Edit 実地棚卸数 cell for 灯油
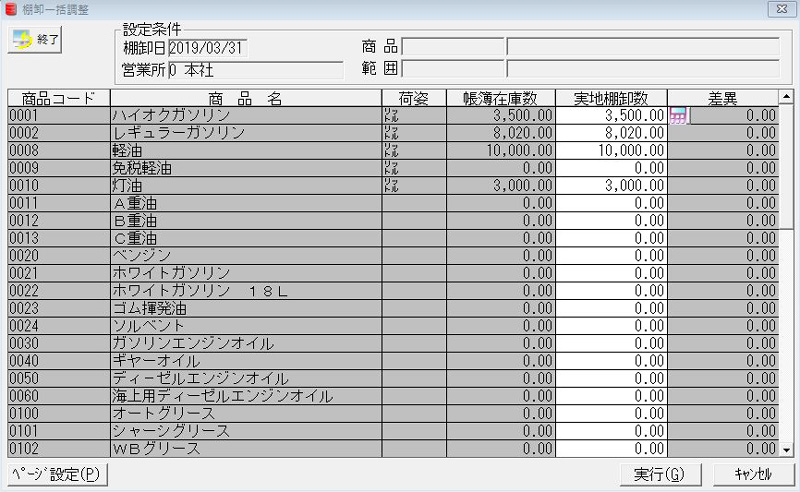Screen dimensions: 800x492 coord(611,187)
